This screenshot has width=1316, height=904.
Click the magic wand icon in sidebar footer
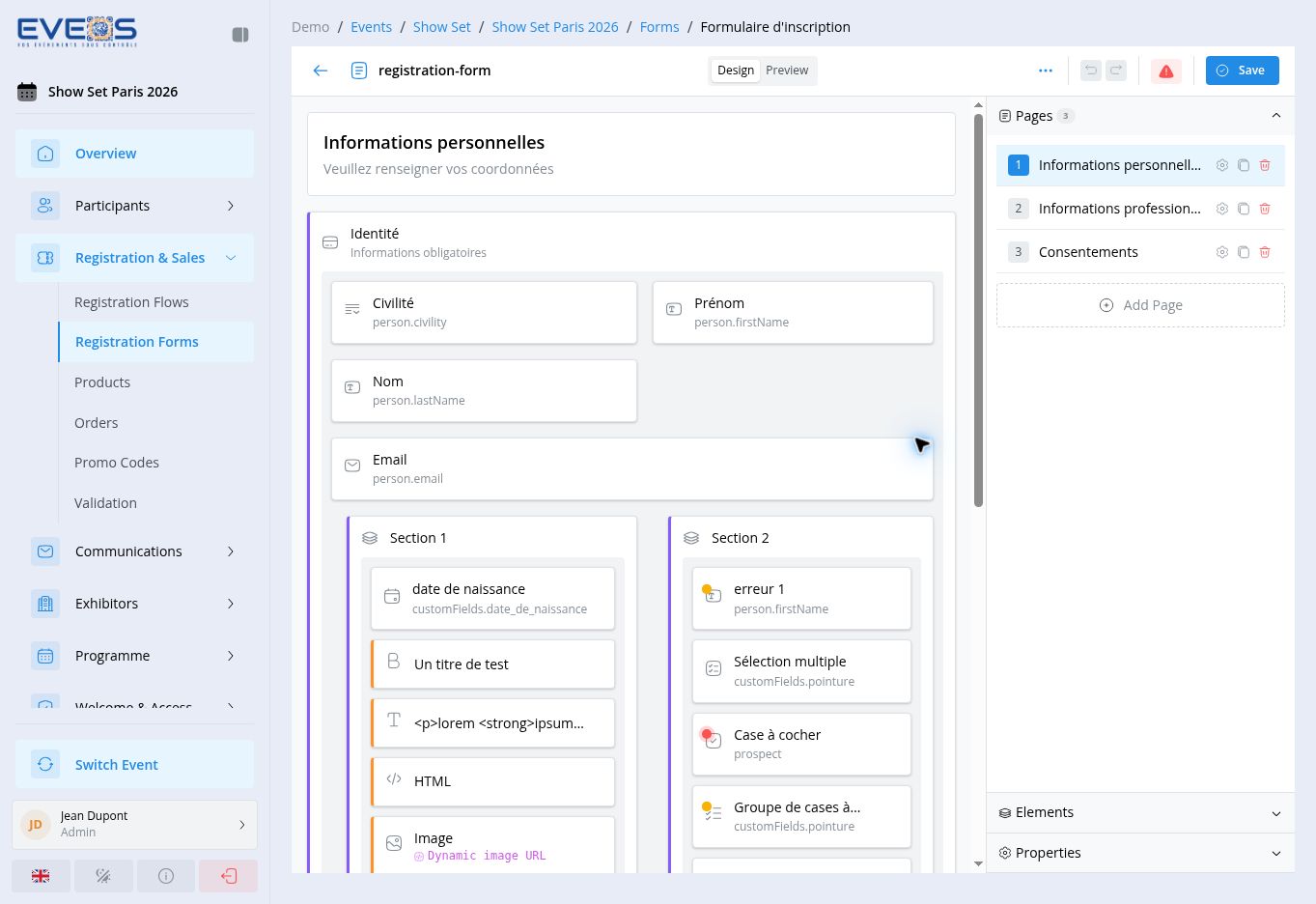pos(103,876)
